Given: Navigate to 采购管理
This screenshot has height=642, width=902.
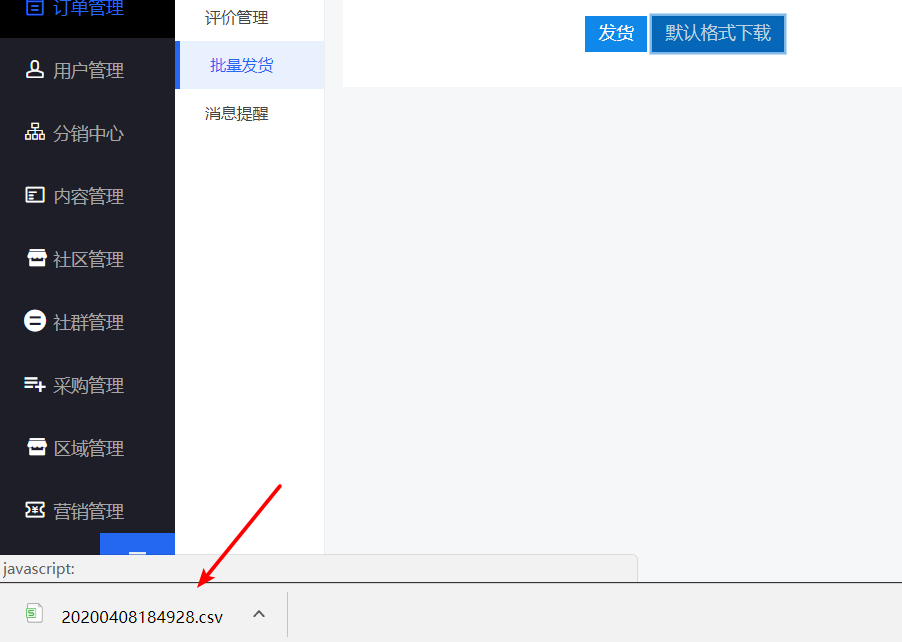Looking at the screenshot, I should tap(89, 385).
